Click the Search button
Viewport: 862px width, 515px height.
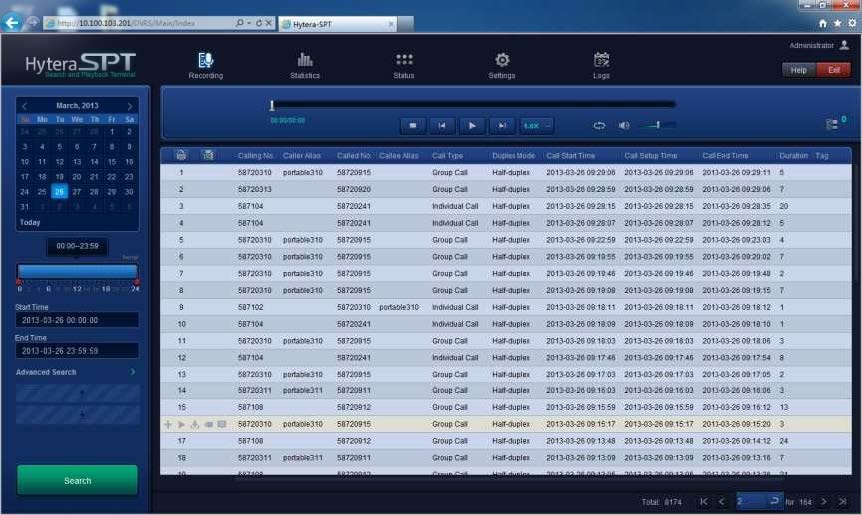coord(78,480)
